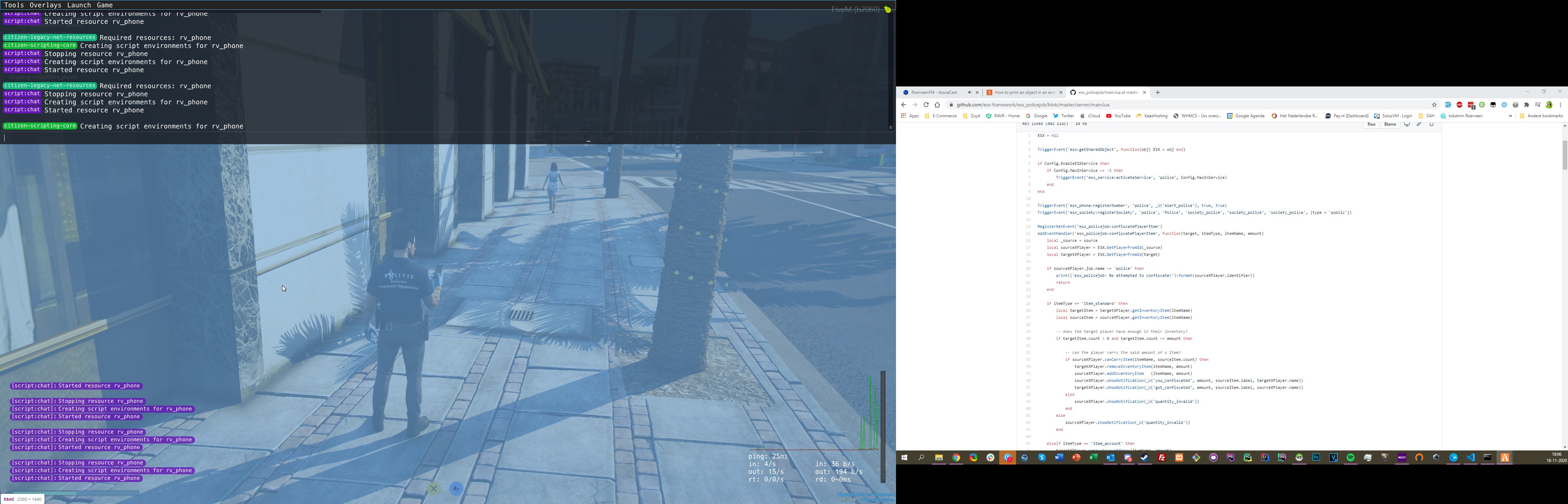Screen dimensions: 1568x504
Task: Open Steam from the taskbar
Action: click(1144, 458)
